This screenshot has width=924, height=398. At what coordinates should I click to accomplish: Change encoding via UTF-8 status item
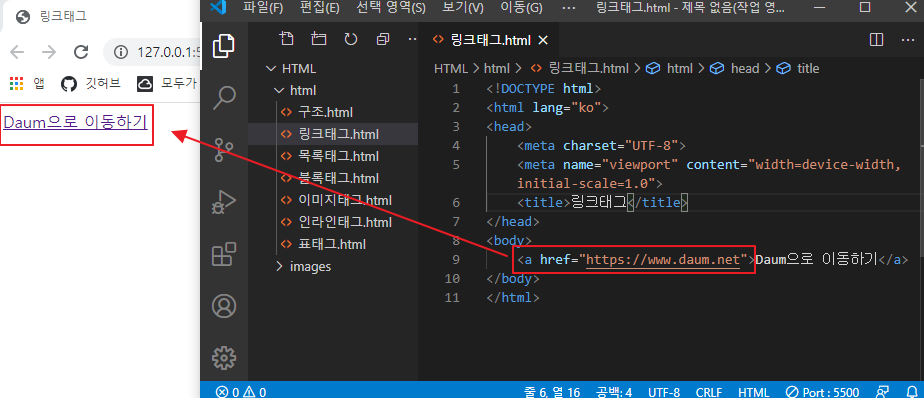(664, 392)
